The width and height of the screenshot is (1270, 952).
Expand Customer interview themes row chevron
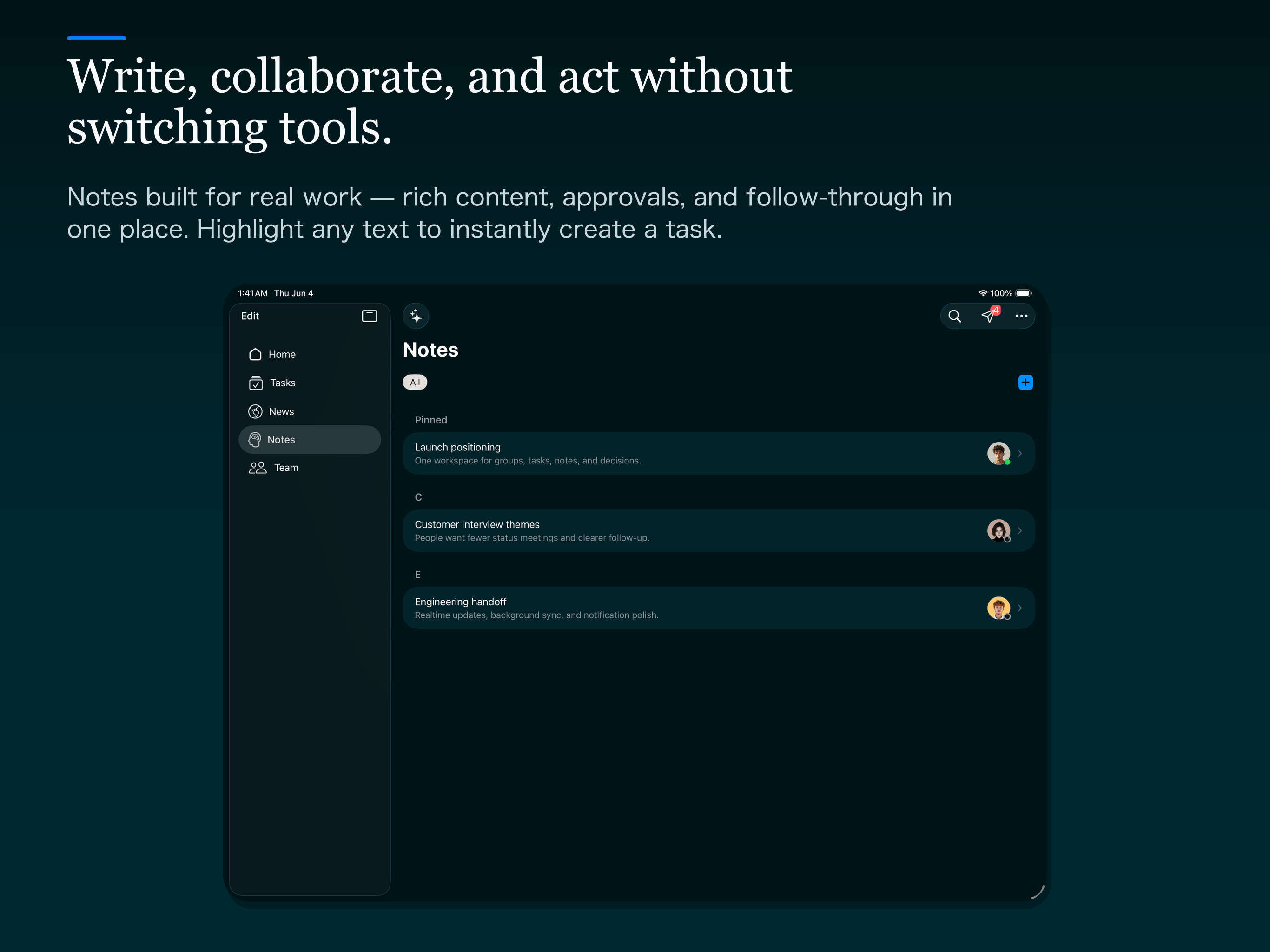point(1020,530)
